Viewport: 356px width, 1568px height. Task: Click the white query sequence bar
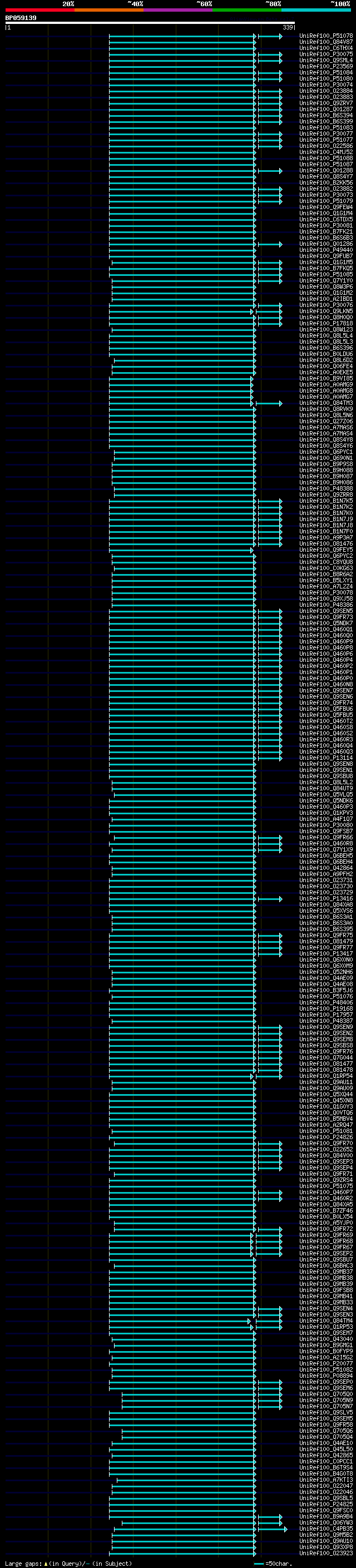150,23
